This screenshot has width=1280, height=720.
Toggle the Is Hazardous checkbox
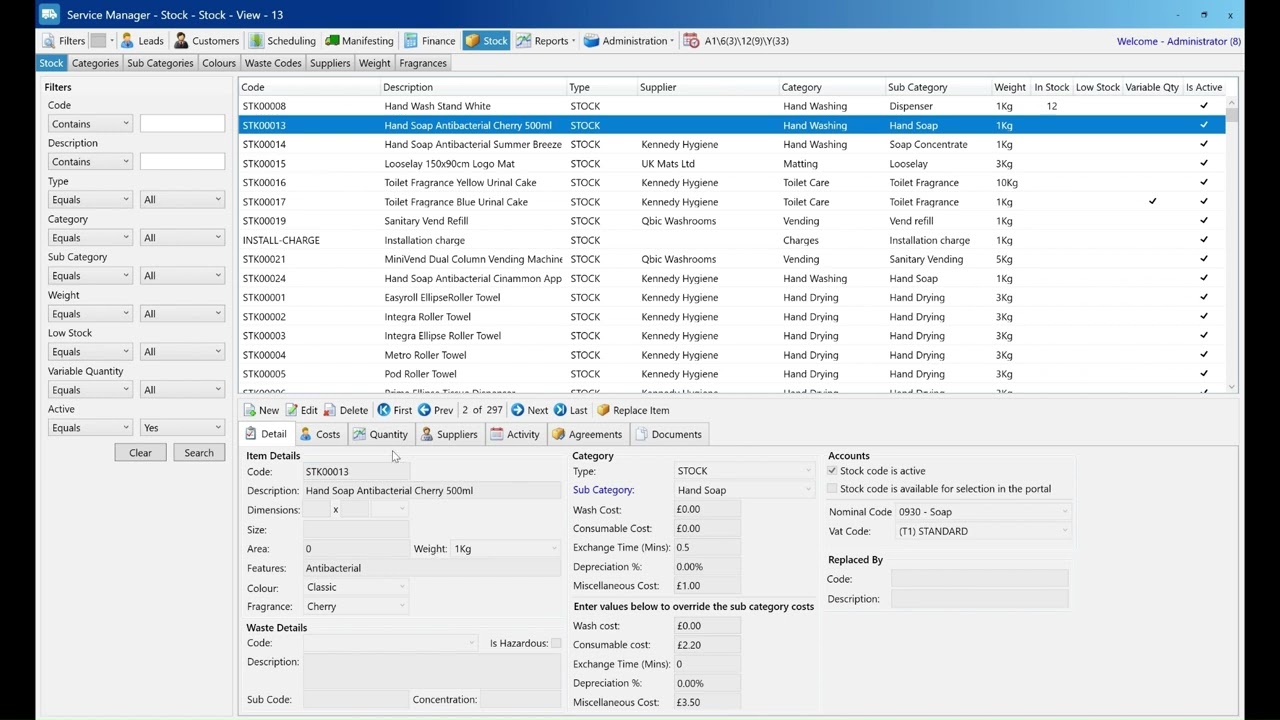click(x=556, y=643)
